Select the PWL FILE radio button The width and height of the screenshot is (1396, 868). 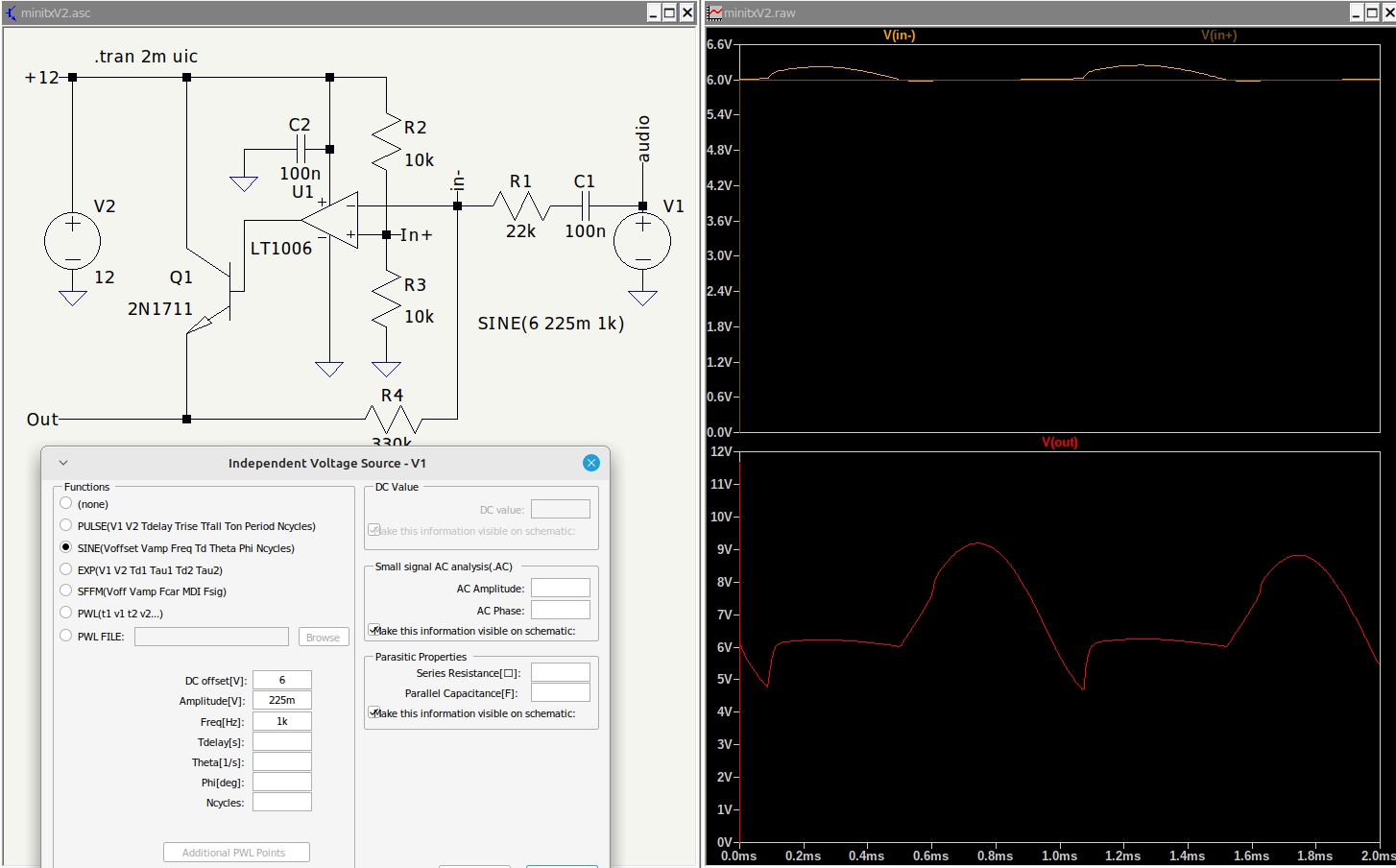(66, 636)
